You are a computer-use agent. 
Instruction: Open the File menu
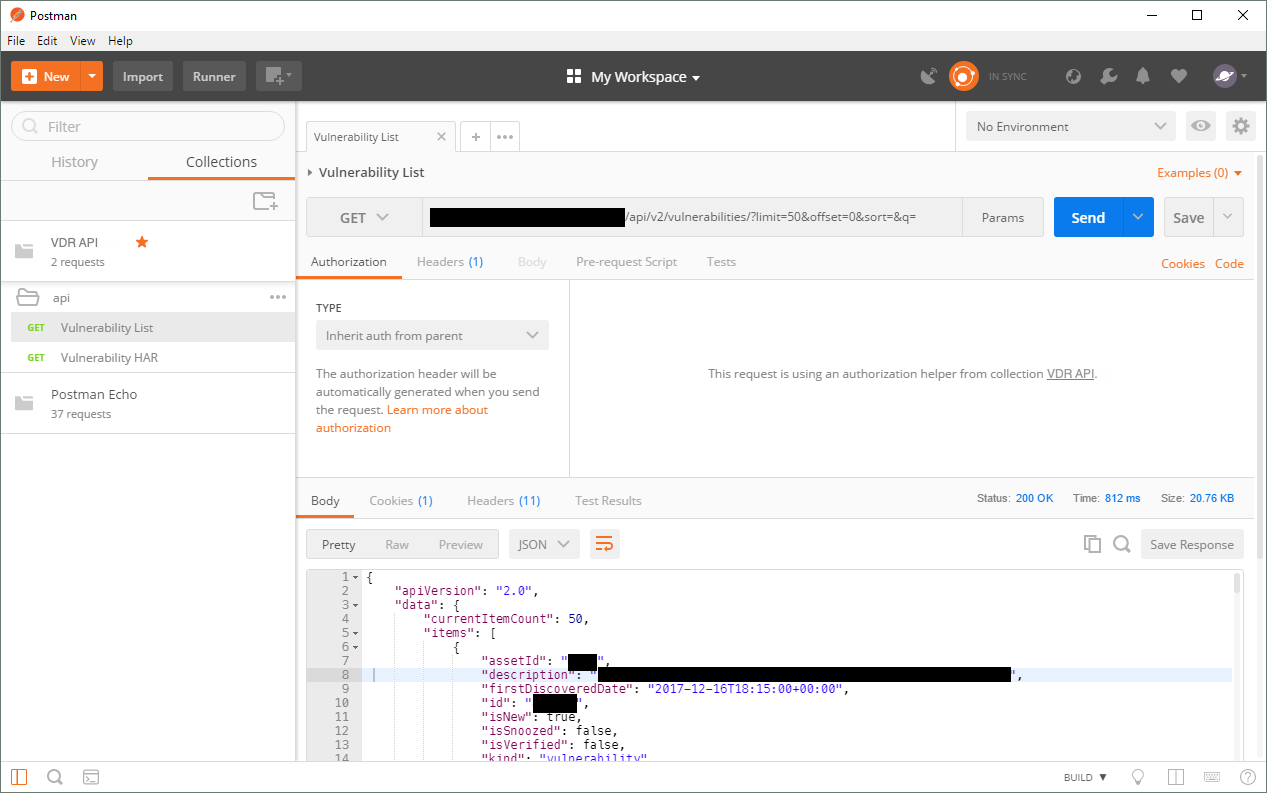(16, 41)
